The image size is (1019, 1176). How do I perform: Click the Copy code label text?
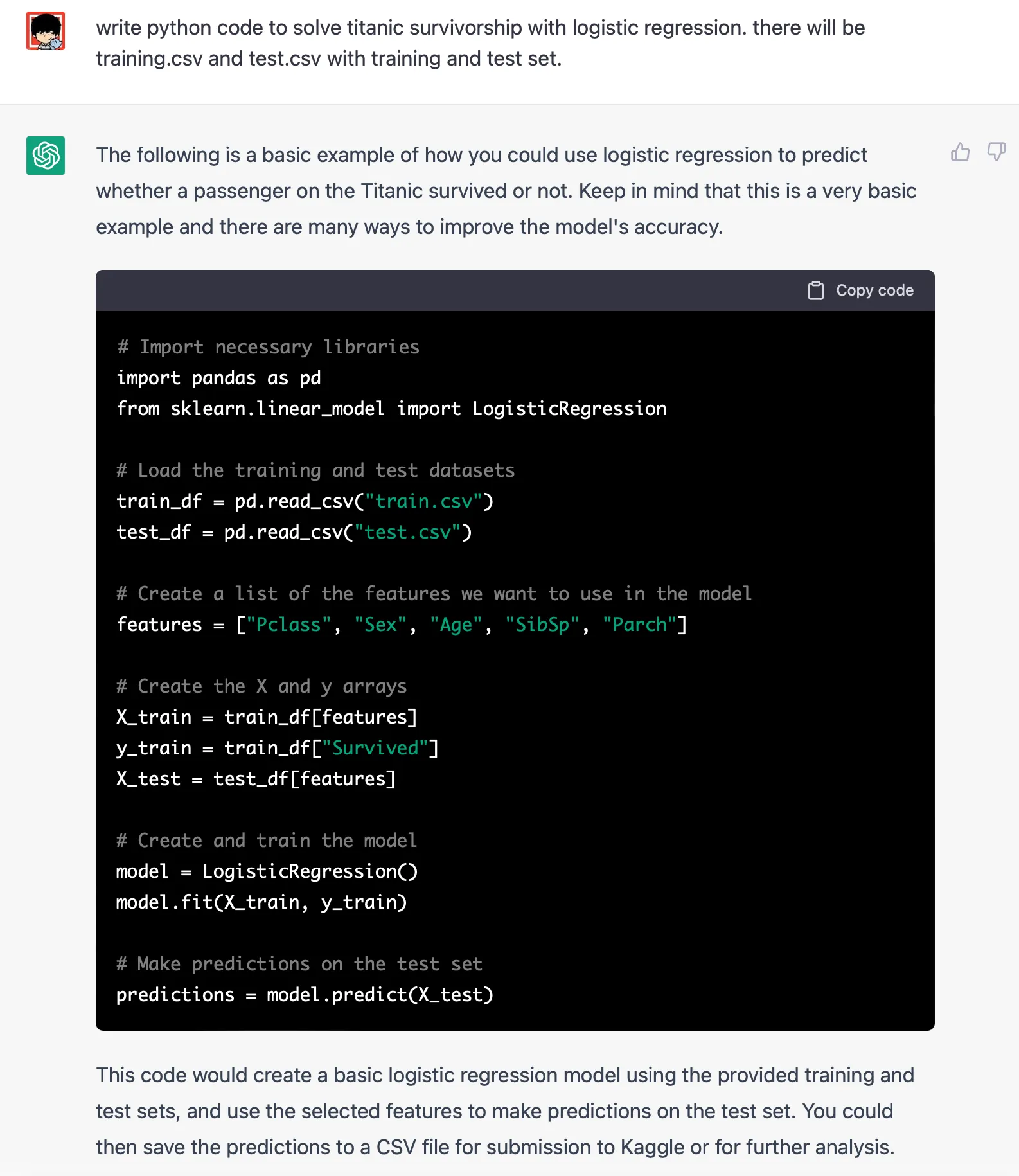pos(874,290)
